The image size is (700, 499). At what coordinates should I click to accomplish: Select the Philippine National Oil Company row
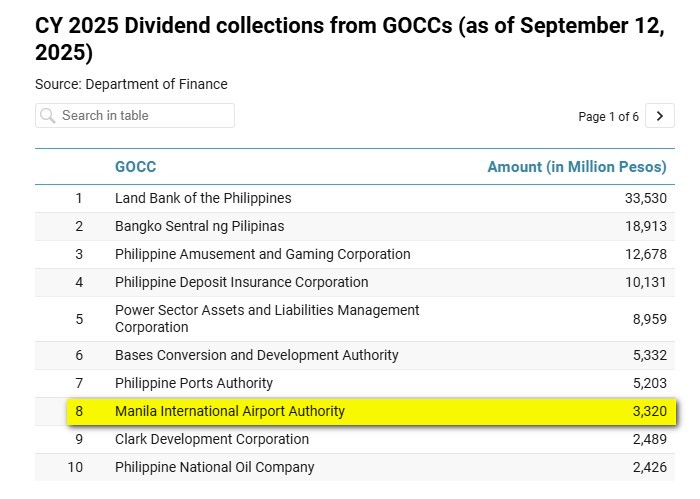click(214, 467)
